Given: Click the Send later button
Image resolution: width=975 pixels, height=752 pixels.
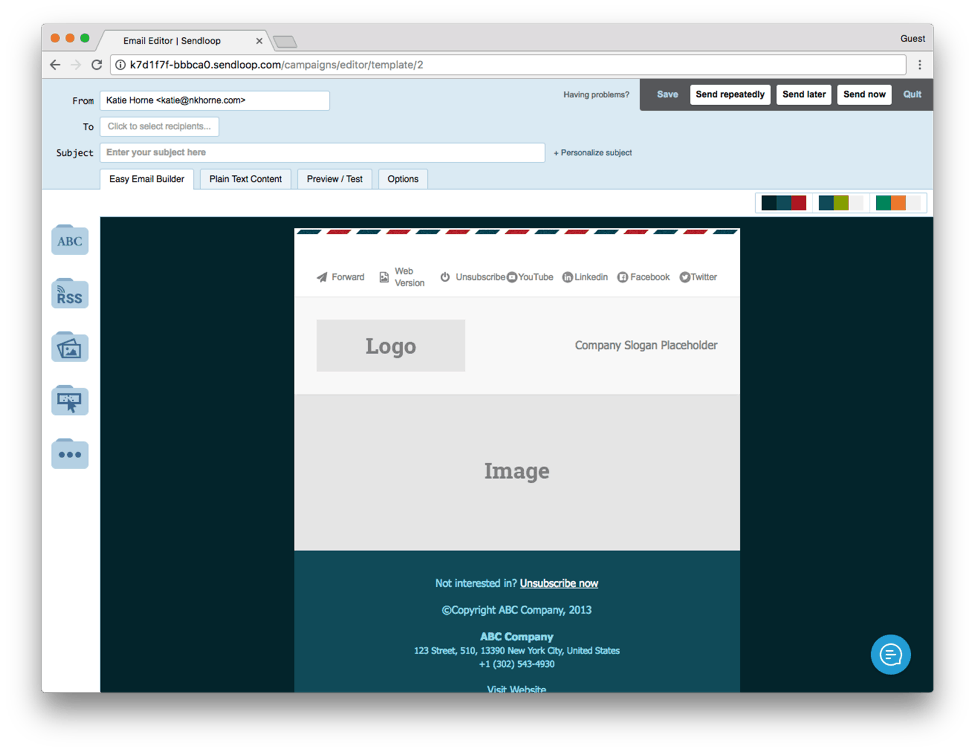Looking at the screenshot, I should [x=803, y=95].
